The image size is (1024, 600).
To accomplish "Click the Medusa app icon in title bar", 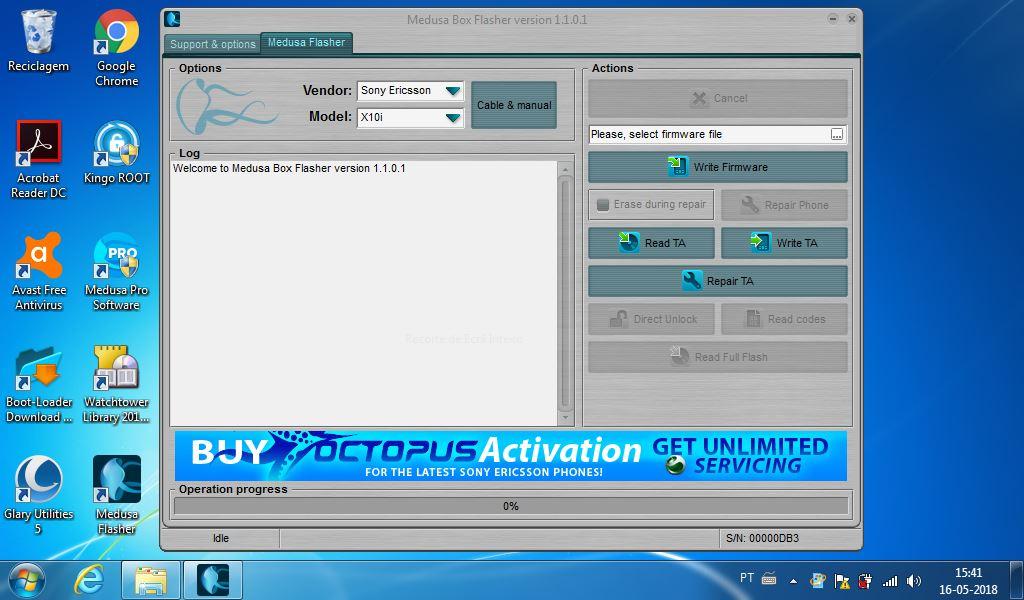I will [172, 19].
